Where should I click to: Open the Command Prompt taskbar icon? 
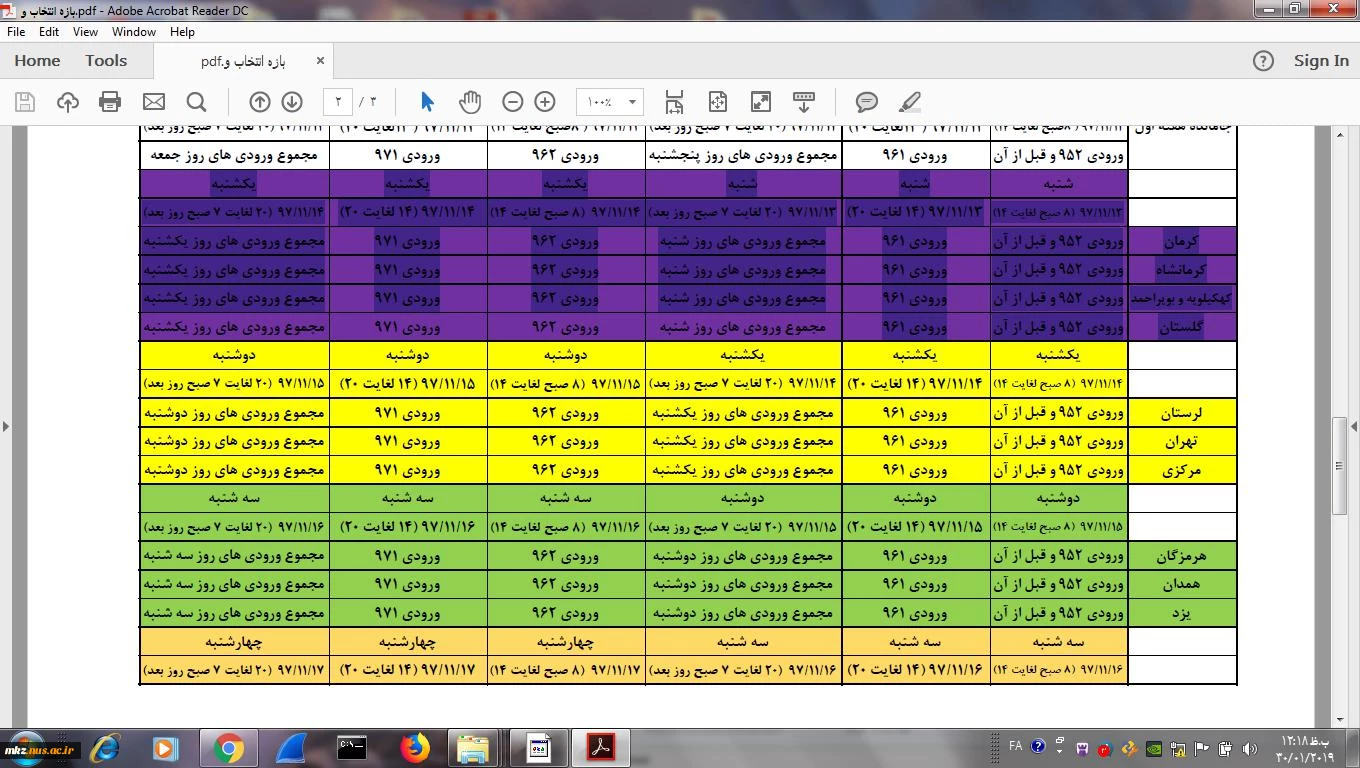click(352, 748)
